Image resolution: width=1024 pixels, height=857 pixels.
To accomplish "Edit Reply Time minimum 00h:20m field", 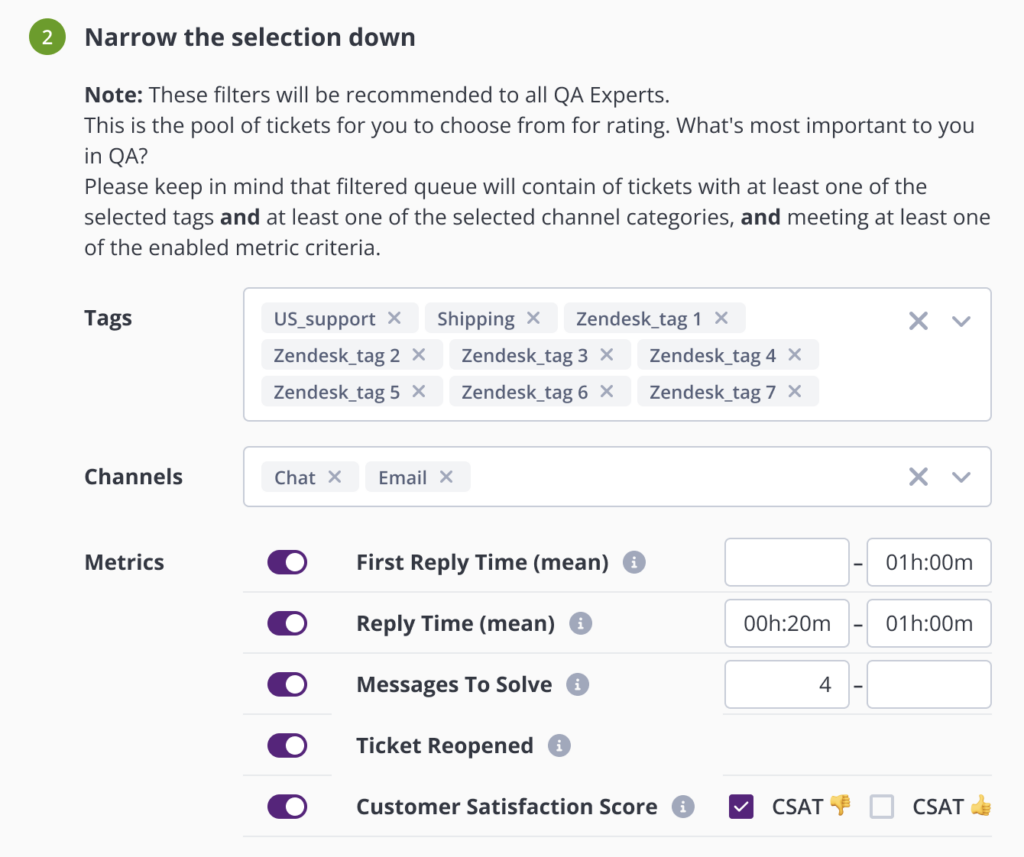I will coord(786,623).
